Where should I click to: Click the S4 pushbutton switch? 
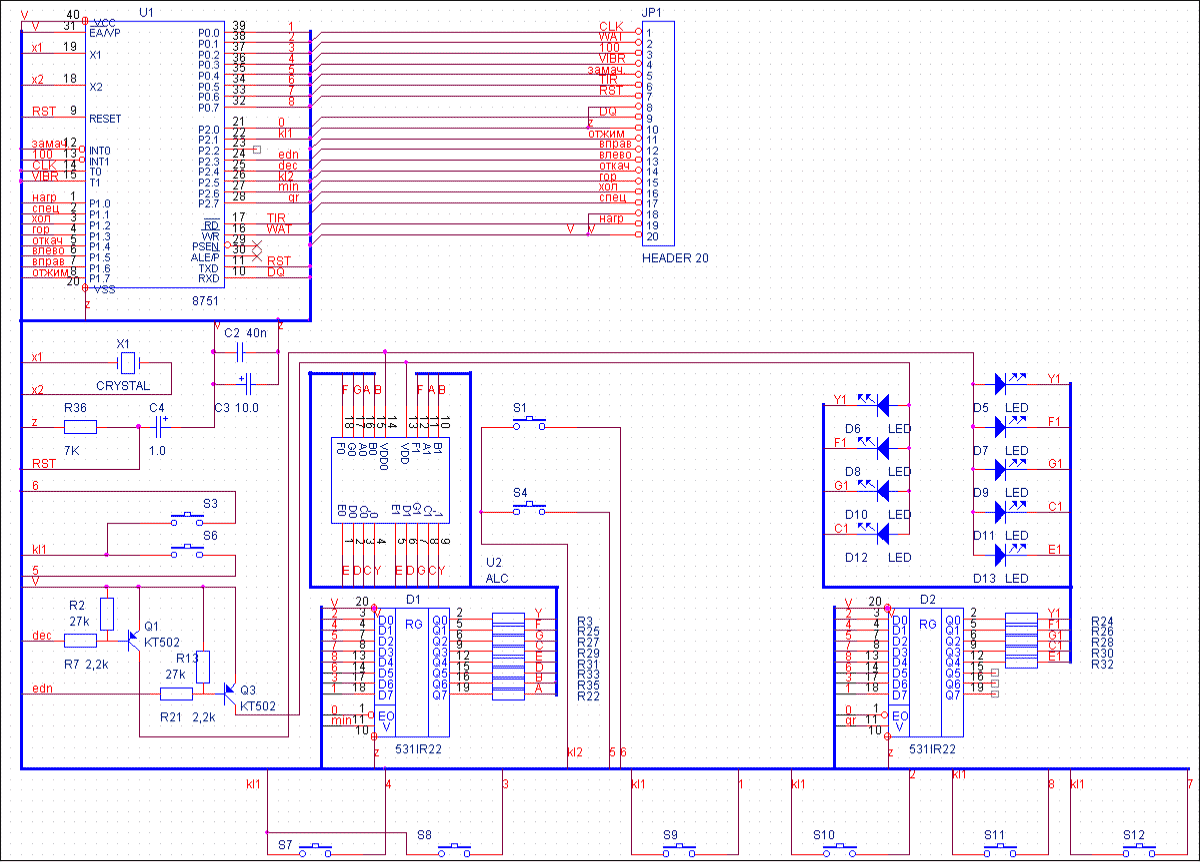[x=529, y=510]
